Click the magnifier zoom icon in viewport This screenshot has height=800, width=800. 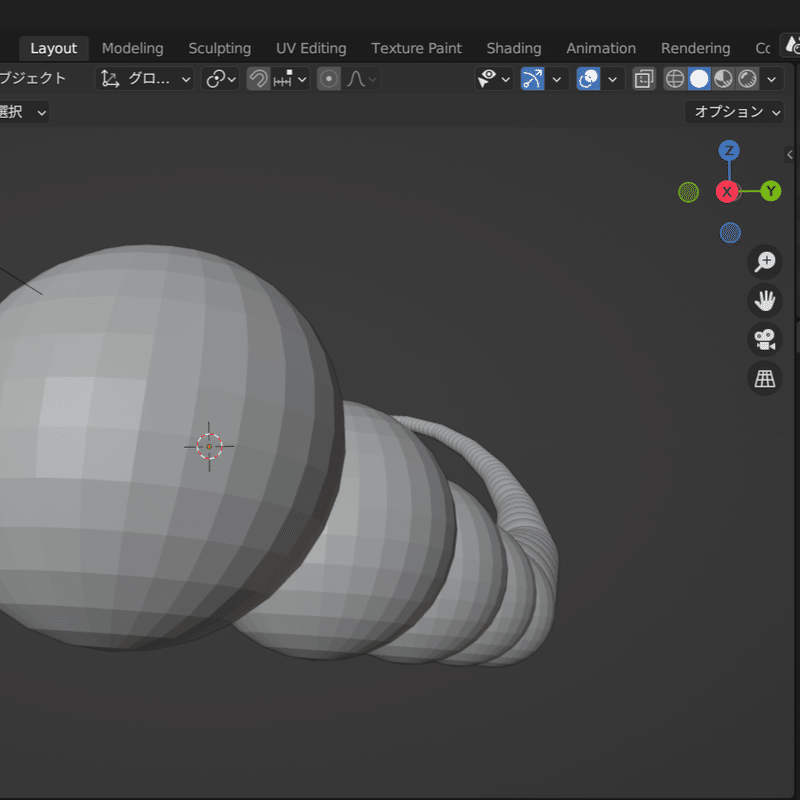765,262
